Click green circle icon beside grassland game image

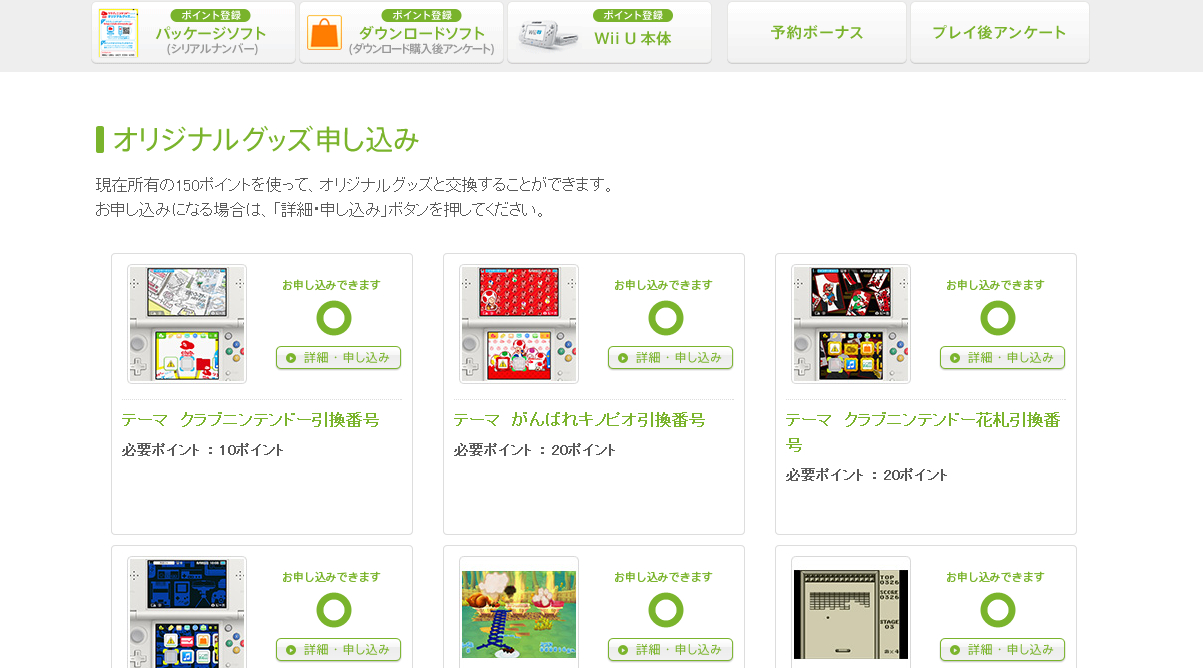666,610
